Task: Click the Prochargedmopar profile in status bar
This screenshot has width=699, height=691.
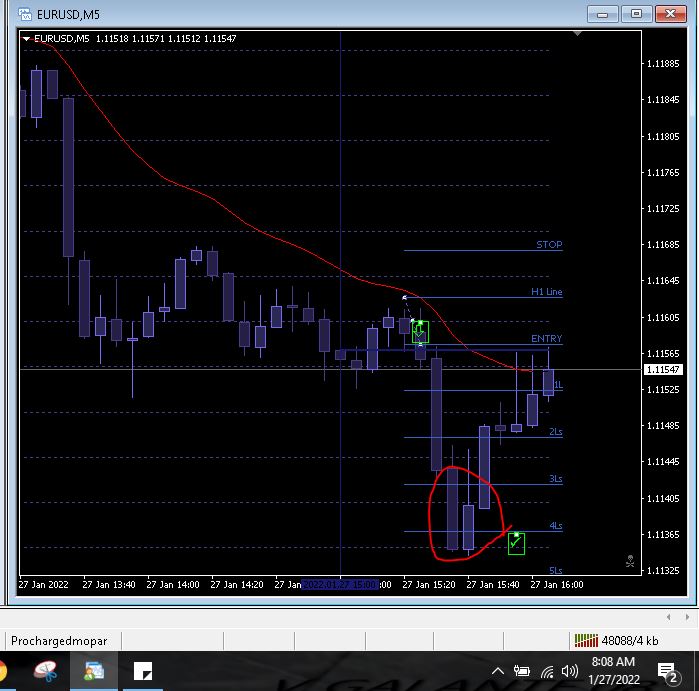Action: 59,641
